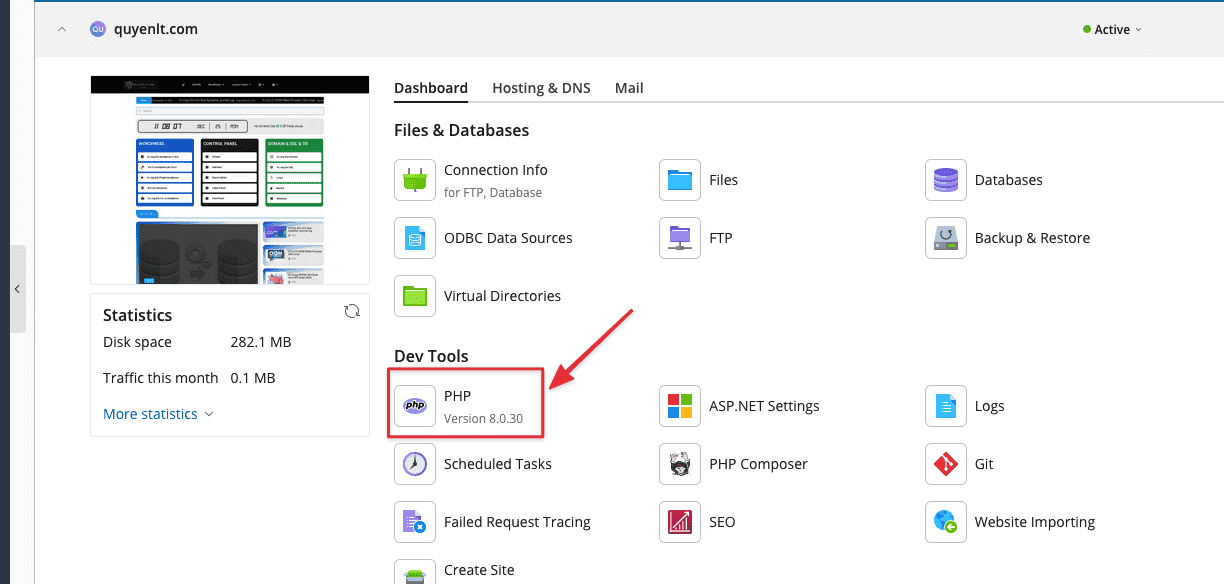This screenshot has height=584, width=1224.
Task: Expand the More statistics dropdown
Action: tap(158, 414)
